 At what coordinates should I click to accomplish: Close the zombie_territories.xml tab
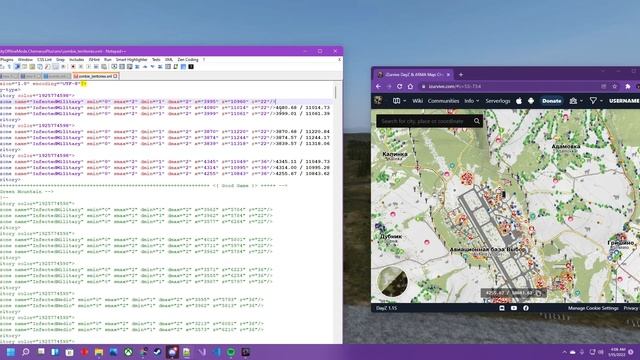(116, 76)
